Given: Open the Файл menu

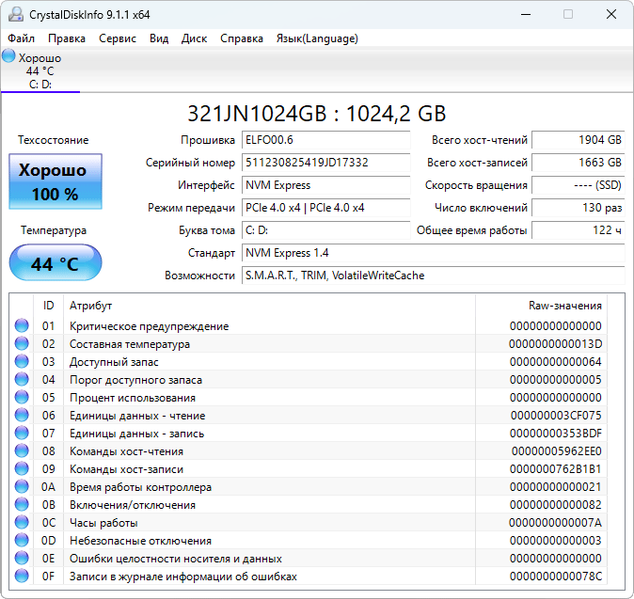Looking at the screenshot, I should (x=21, y=38).
